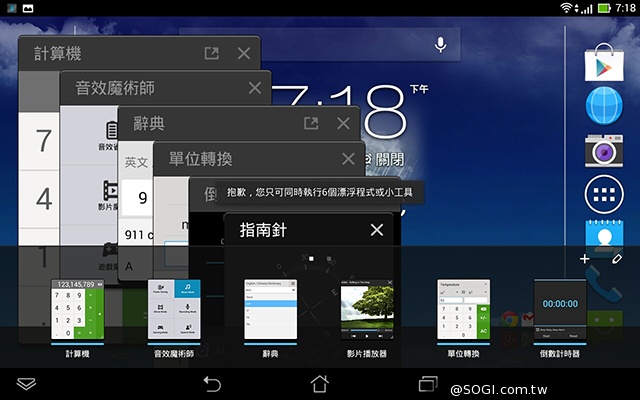
Task: Tap the Back navigation button
Action: [212, 384]
